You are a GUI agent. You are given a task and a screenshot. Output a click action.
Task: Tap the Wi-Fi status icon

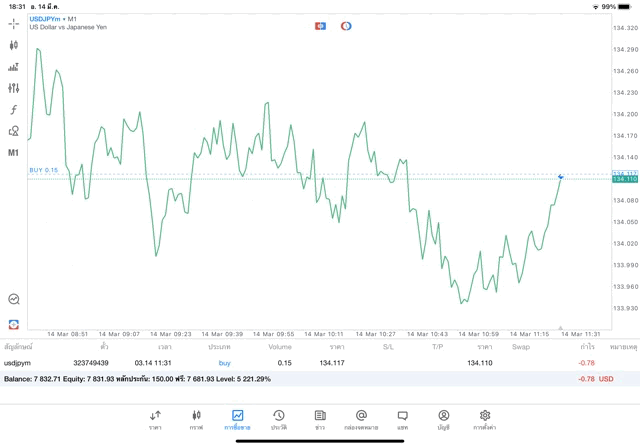596,7
